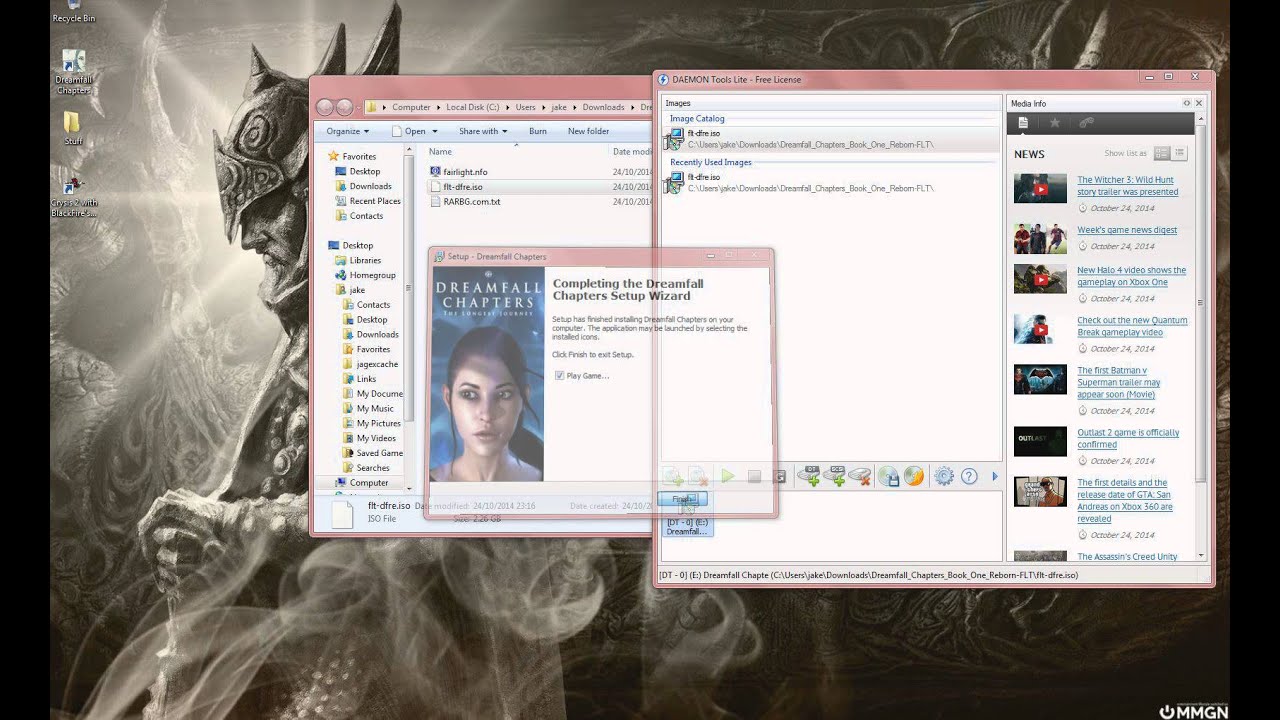Click Add DT virtual drive icon
The height and width of the screenshot is (720, 1280).
(x=808, y=477)
